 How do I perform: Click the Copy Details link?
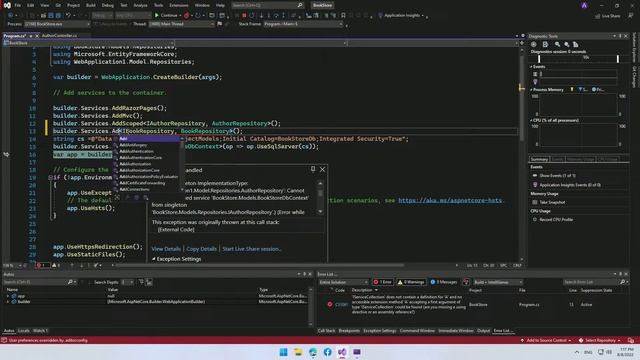point(201,249)
